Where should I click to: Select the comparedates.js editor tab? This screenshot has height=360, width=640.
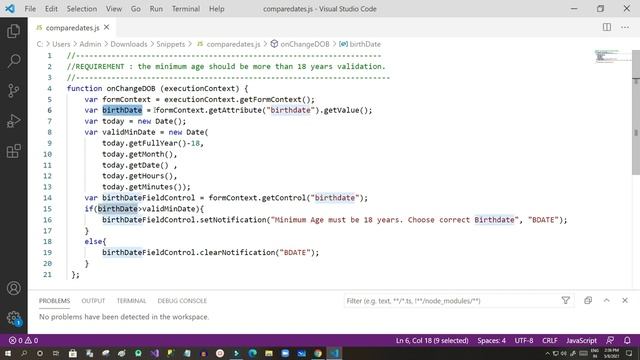(73, 28)
